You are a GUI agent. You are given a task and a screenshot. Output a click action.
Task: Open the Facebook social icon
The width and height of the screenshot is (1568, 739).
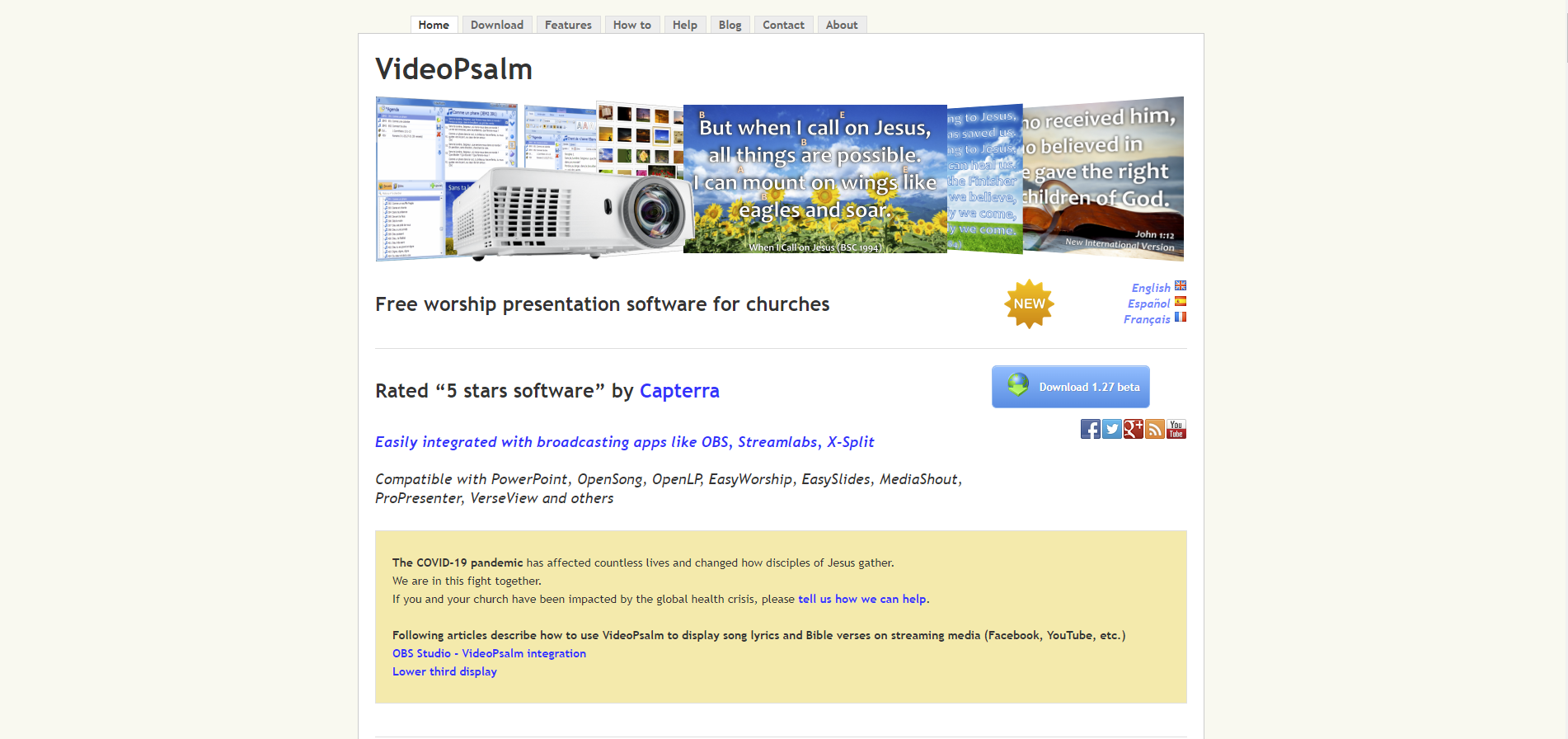click(x=1090, y=429)
